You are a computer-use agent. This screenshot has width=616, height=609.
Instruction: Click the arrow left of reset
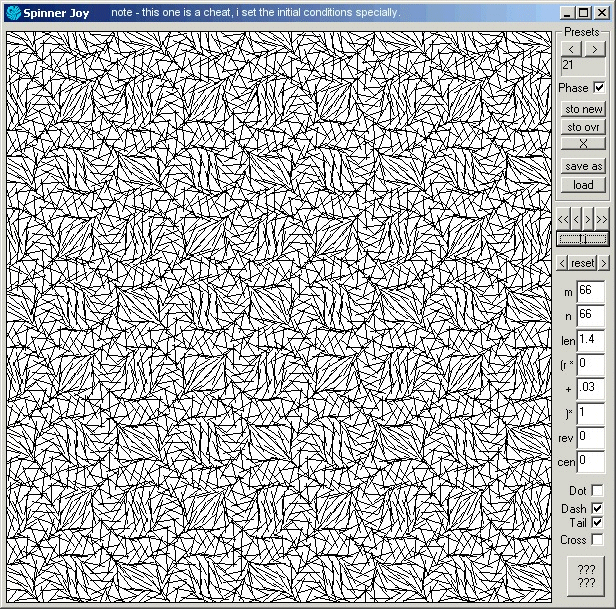point(563,263)
